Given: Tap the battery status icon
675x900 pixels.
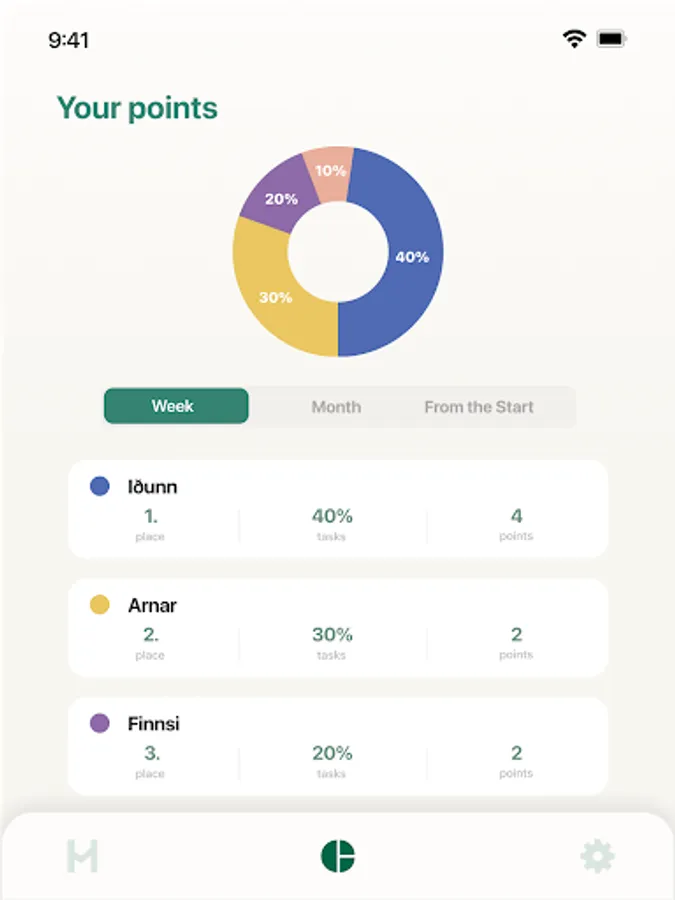Looking at the screenshot, I should (x=611, y=39).
